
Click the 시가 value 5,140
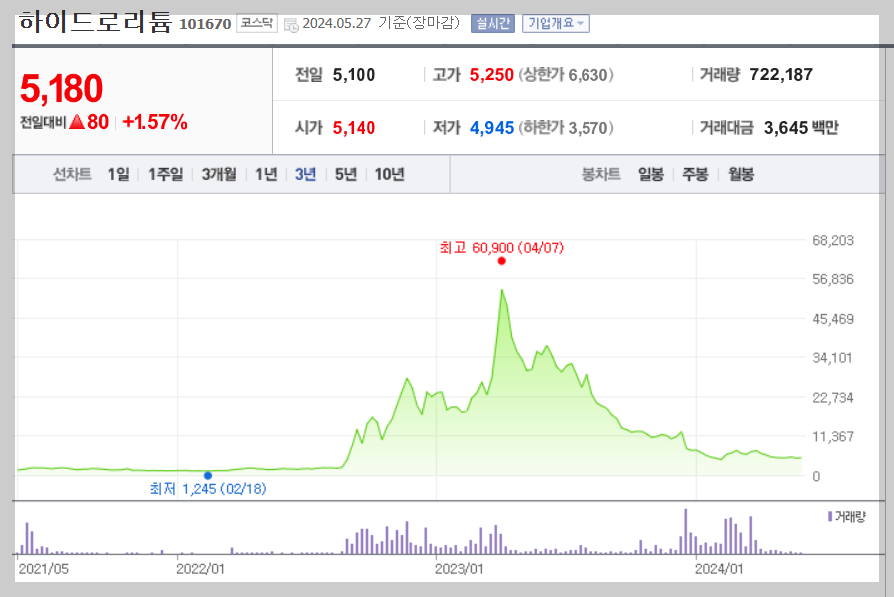click(x=354, y=128)
